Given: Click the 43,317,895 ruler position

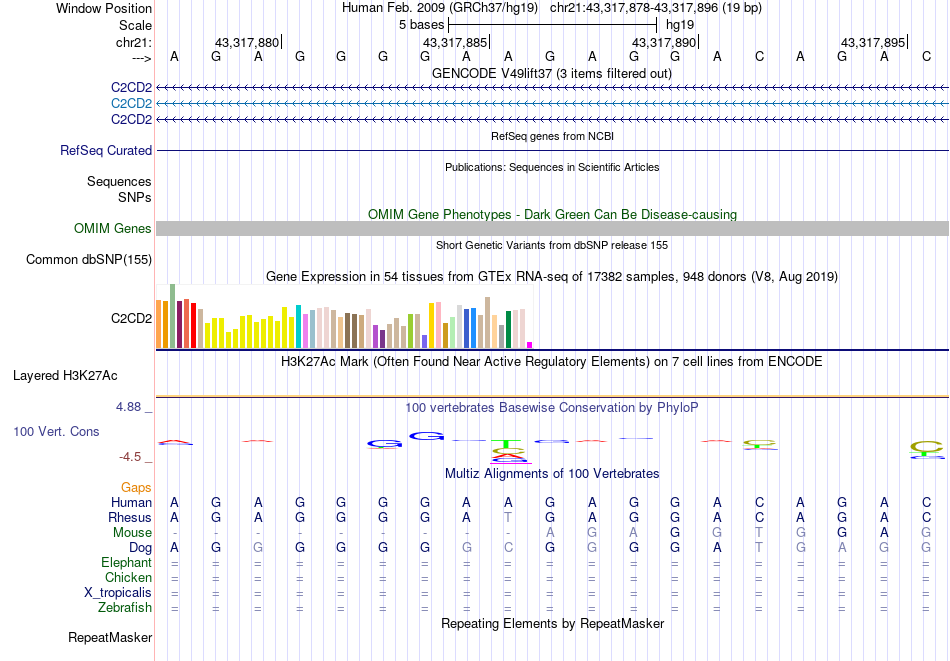Looking at the screenshot, I should [873, 42].
